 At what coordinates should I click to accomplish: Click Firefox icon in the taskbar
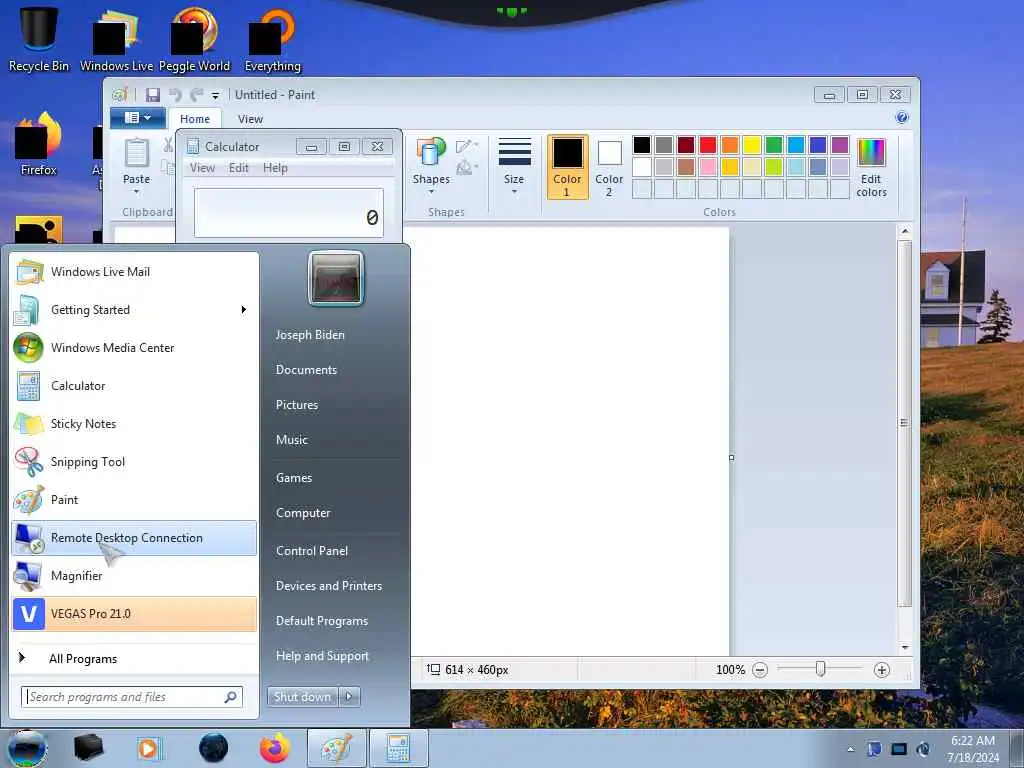coord(274,748)
